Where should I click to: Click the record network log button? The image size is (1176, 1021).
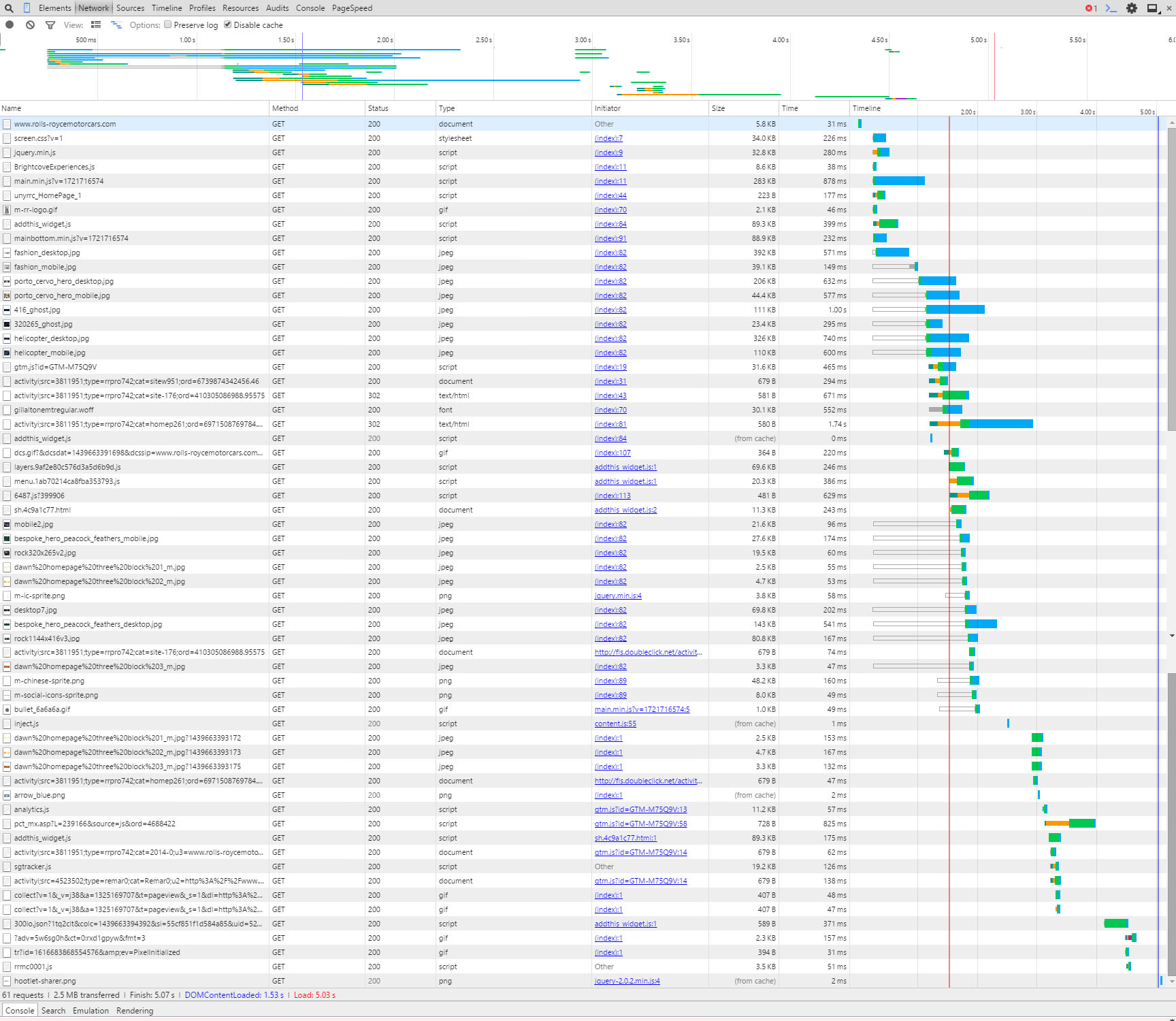coord(10,25)
